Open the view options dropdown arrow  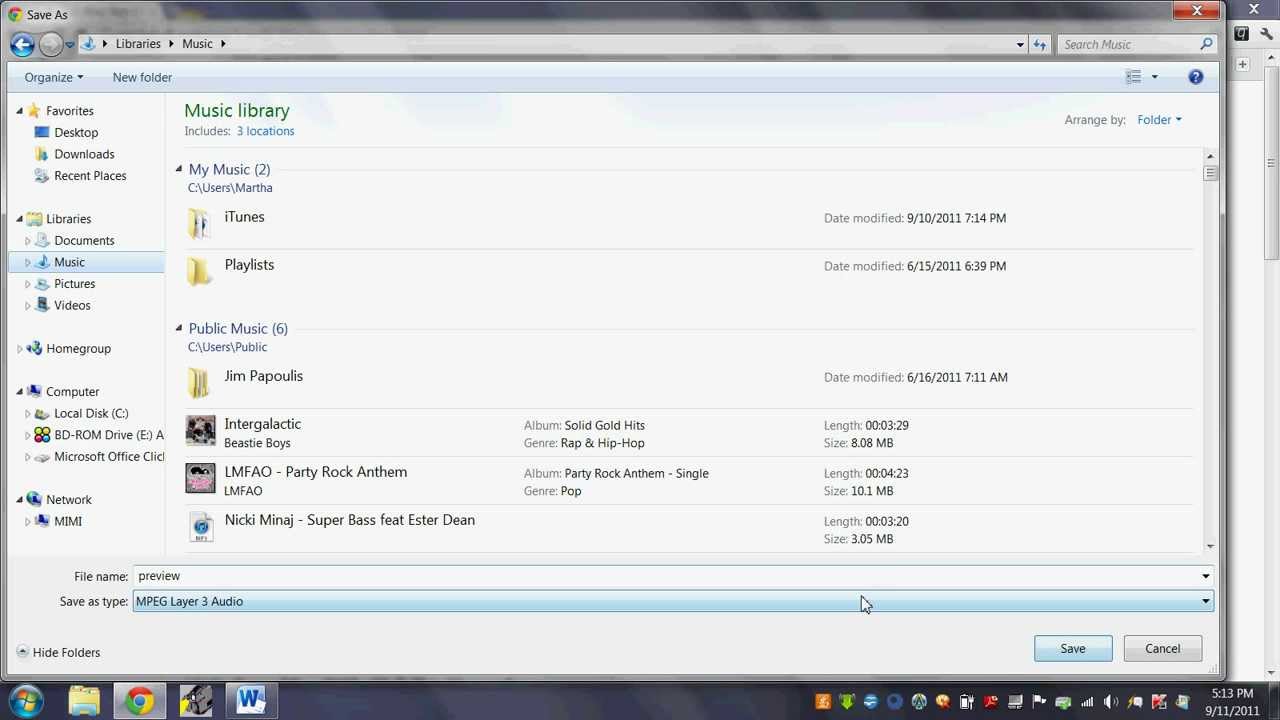(1154, 77)
